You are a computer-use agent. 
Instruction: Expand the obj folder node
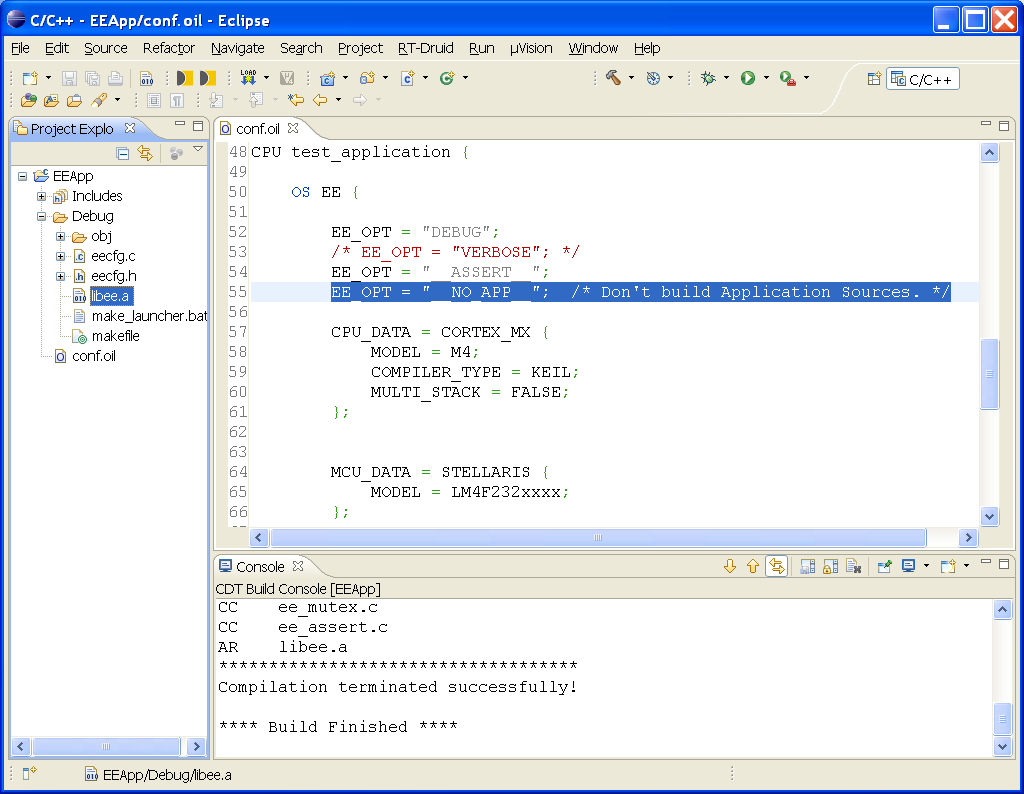click(x=60, y=236)
